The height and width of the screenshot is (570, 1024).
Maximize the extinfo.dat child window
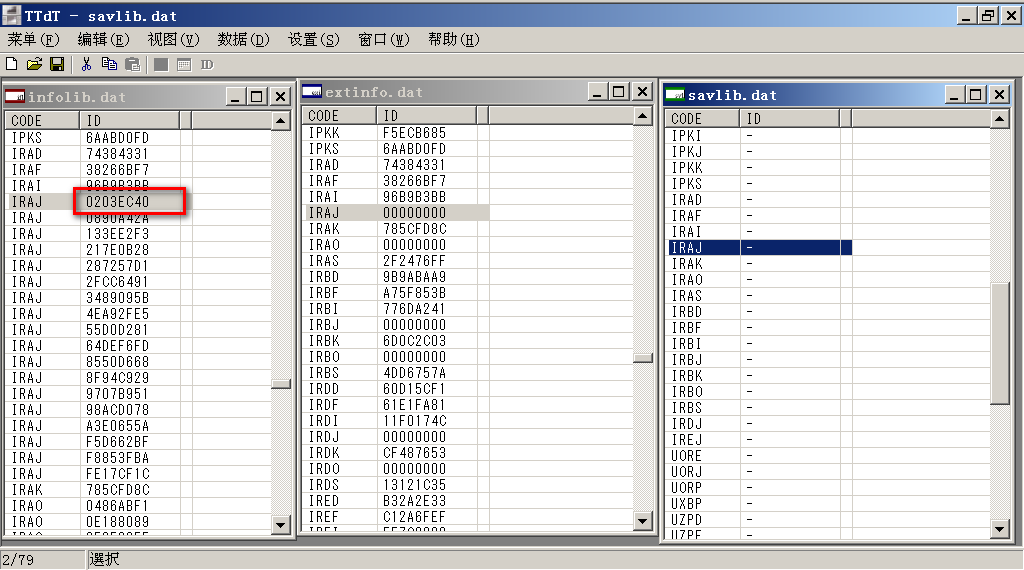coord(618,92)
